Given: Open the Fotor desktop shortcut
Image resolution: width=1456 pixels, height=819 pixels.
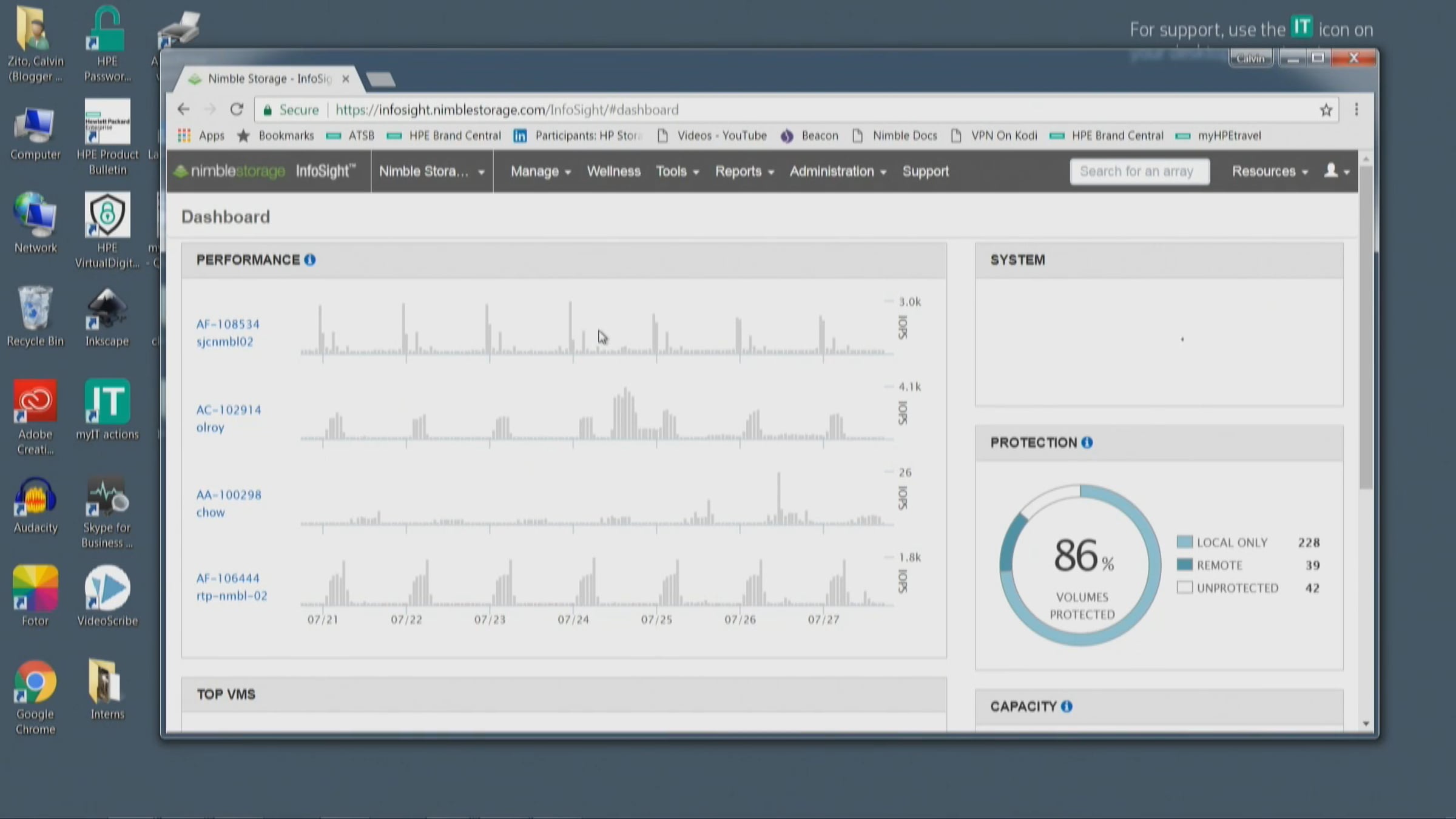Looking at the screenshot, I should tap(35, 596).
